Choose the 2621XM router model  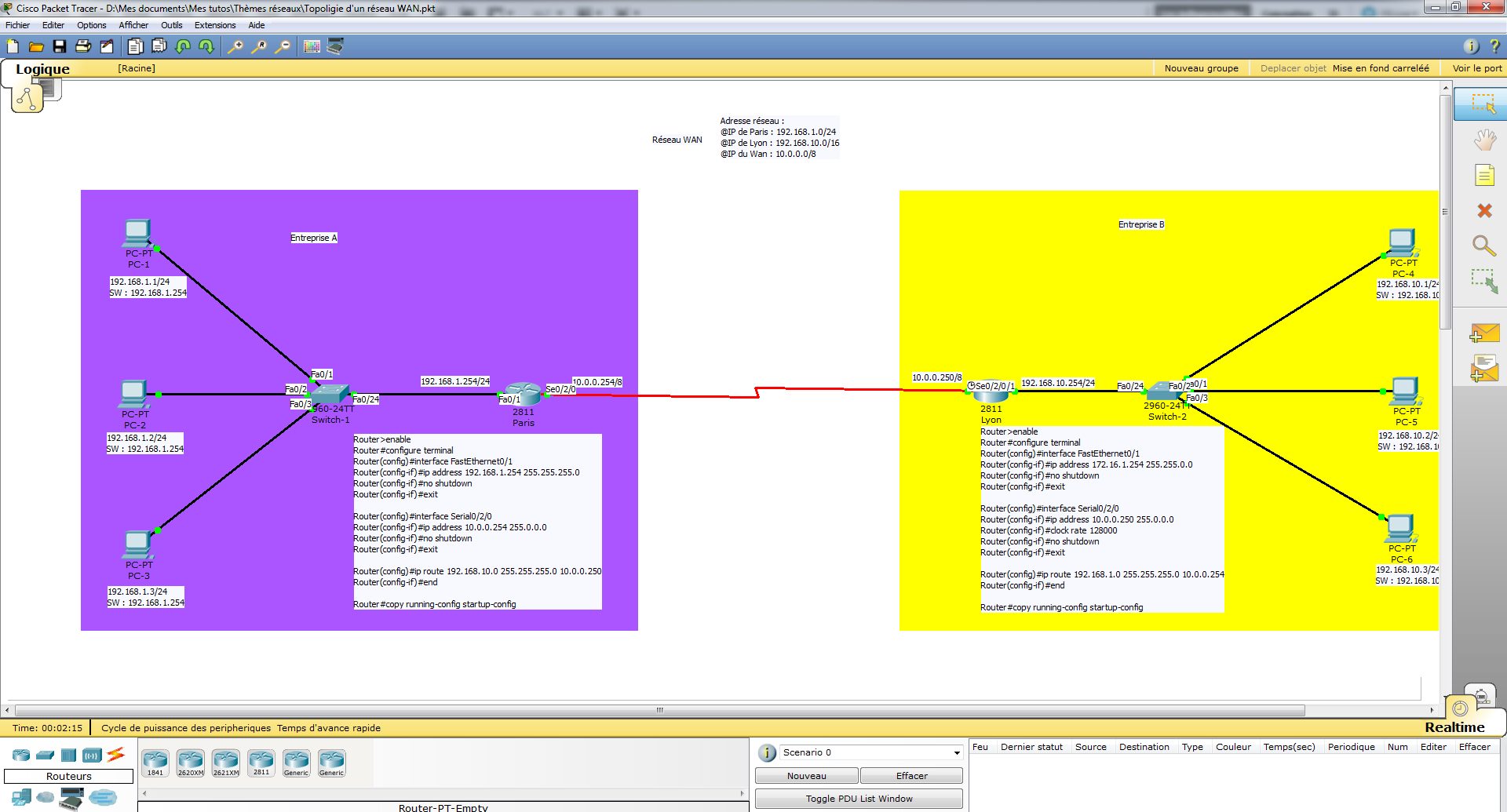pyautogui.click(x=226, y=763)
